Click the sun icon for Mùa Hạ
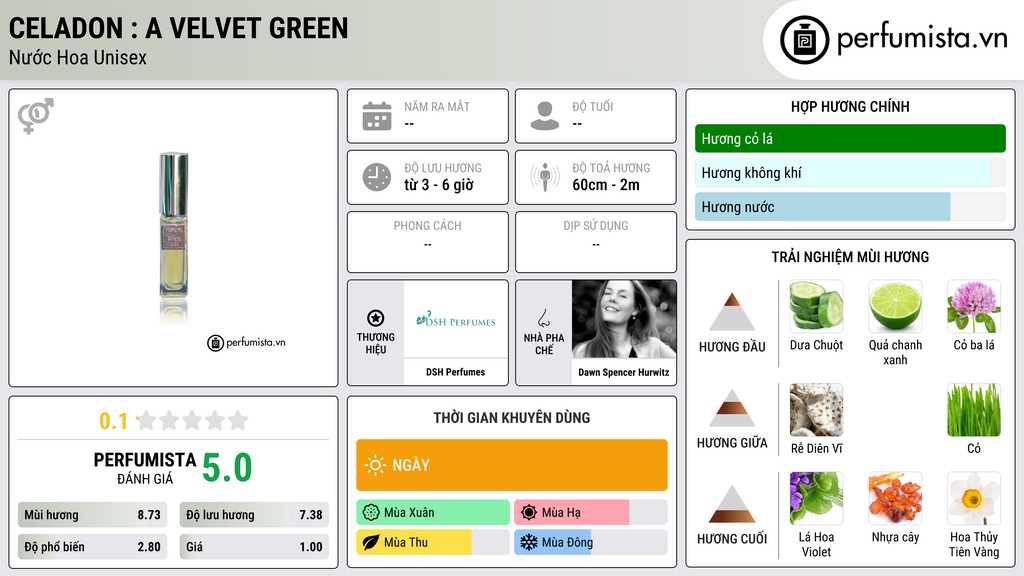 pos(529,512)
